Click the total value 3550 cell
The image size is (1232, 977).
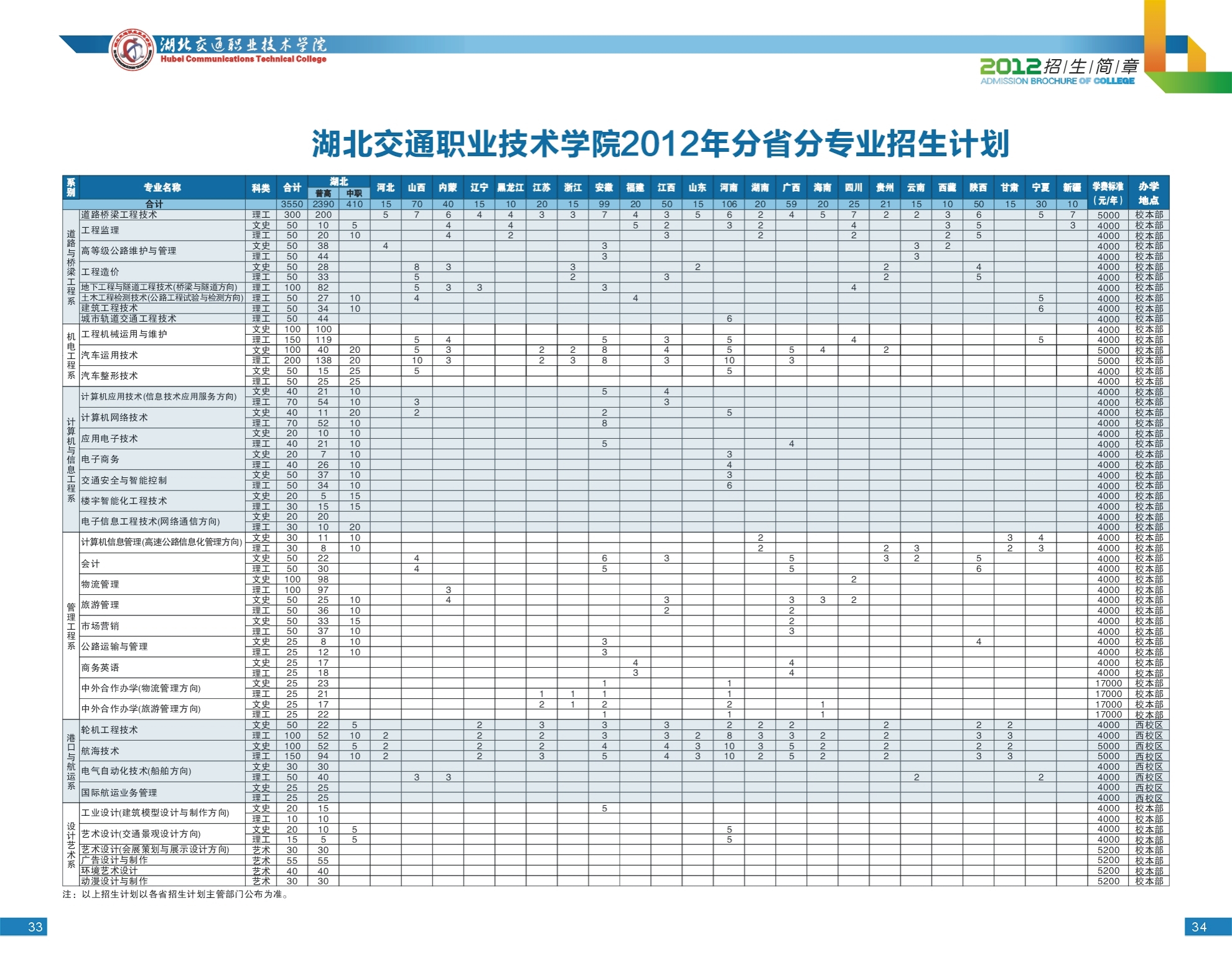(292, 204)
